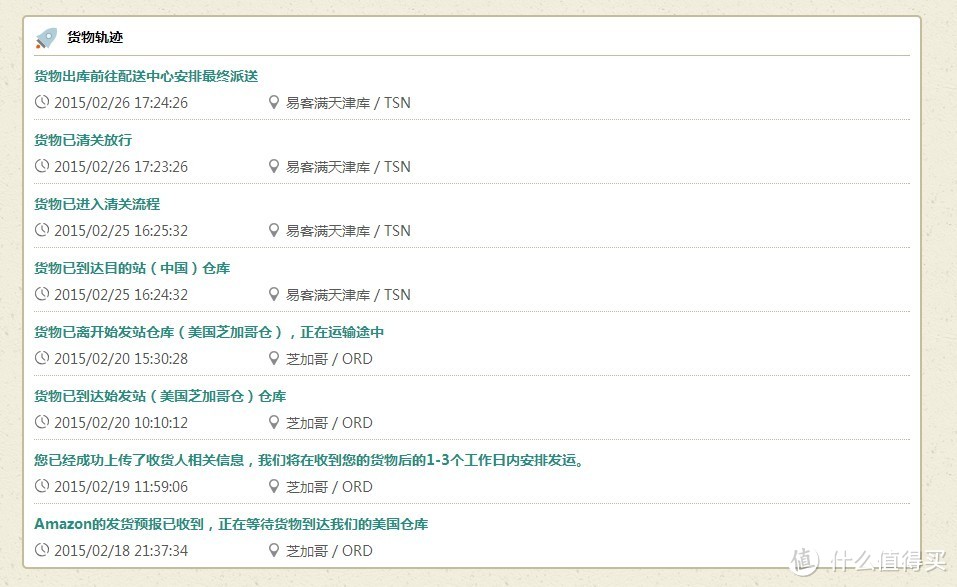Click location pin in the 11:59:06 row
Viewport: 957px width, 587px height.
(x=274, y=486)
